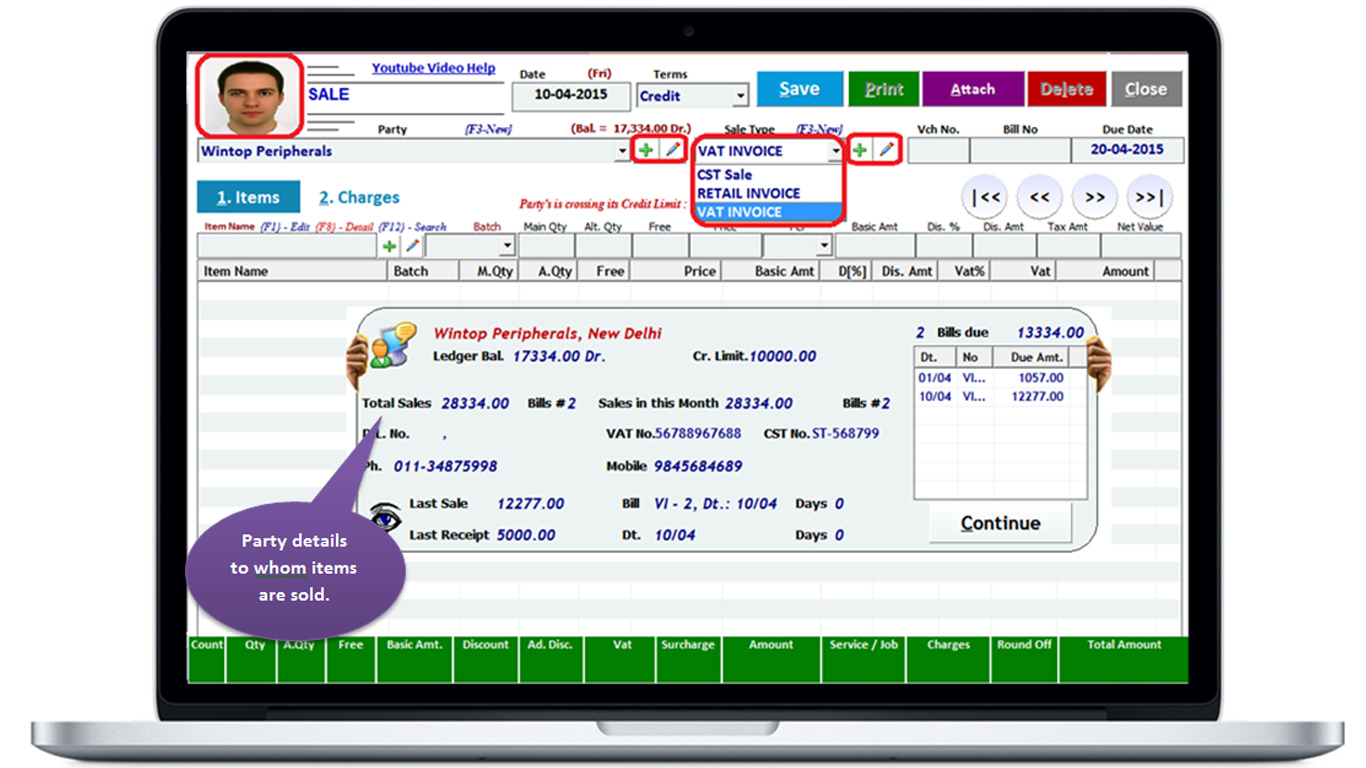Click pencil edit icon beside Party field
Screen dimensions: 1366x768
coord(672,150)
